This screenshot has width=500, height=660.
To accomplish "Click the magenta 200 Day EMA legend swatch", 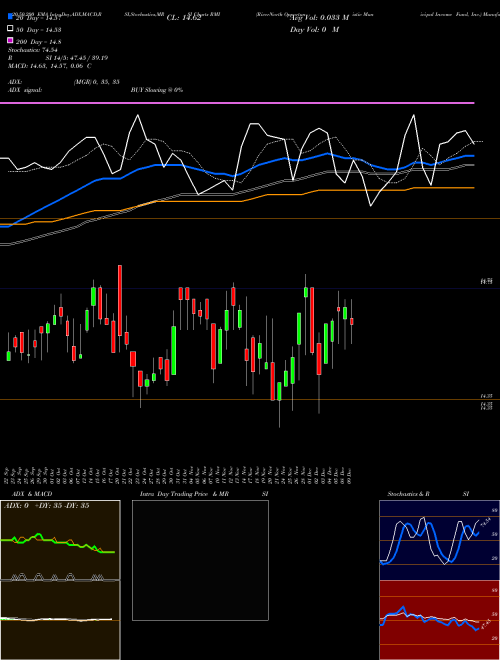I will pyautogui.click(x=11, y=40).
